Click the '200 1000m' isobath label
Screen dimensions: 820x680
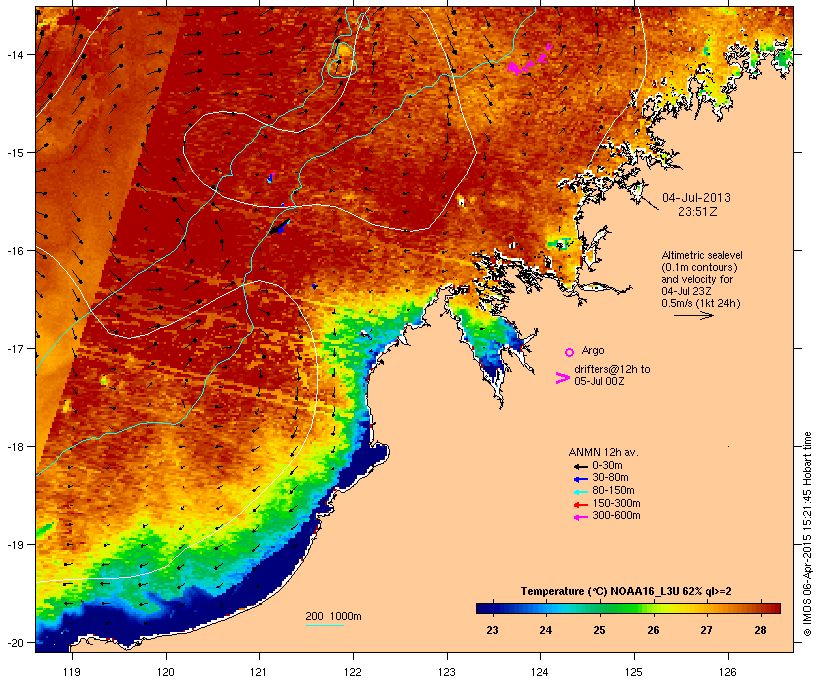click(x=333, y=616)
